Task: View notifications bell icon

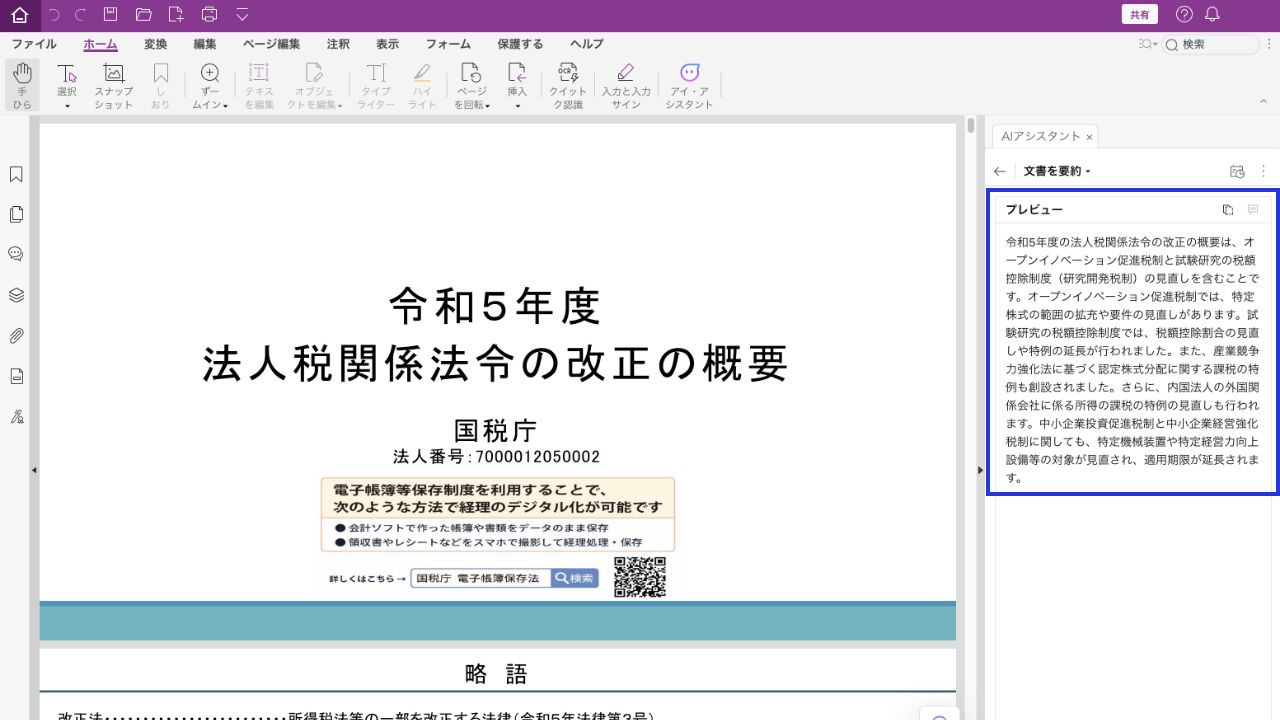Action: 1212,14
